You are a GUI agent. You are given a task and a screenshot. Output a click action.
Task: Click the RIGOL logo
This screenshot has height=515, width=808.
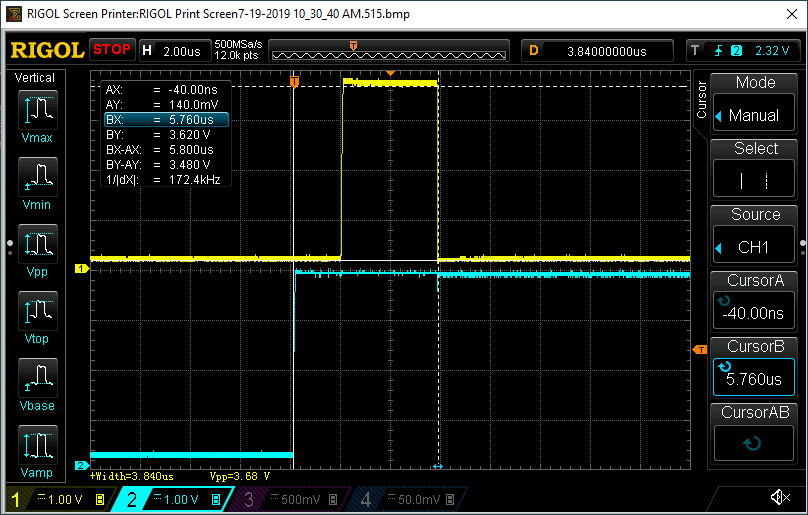click(x=45, y=50)
